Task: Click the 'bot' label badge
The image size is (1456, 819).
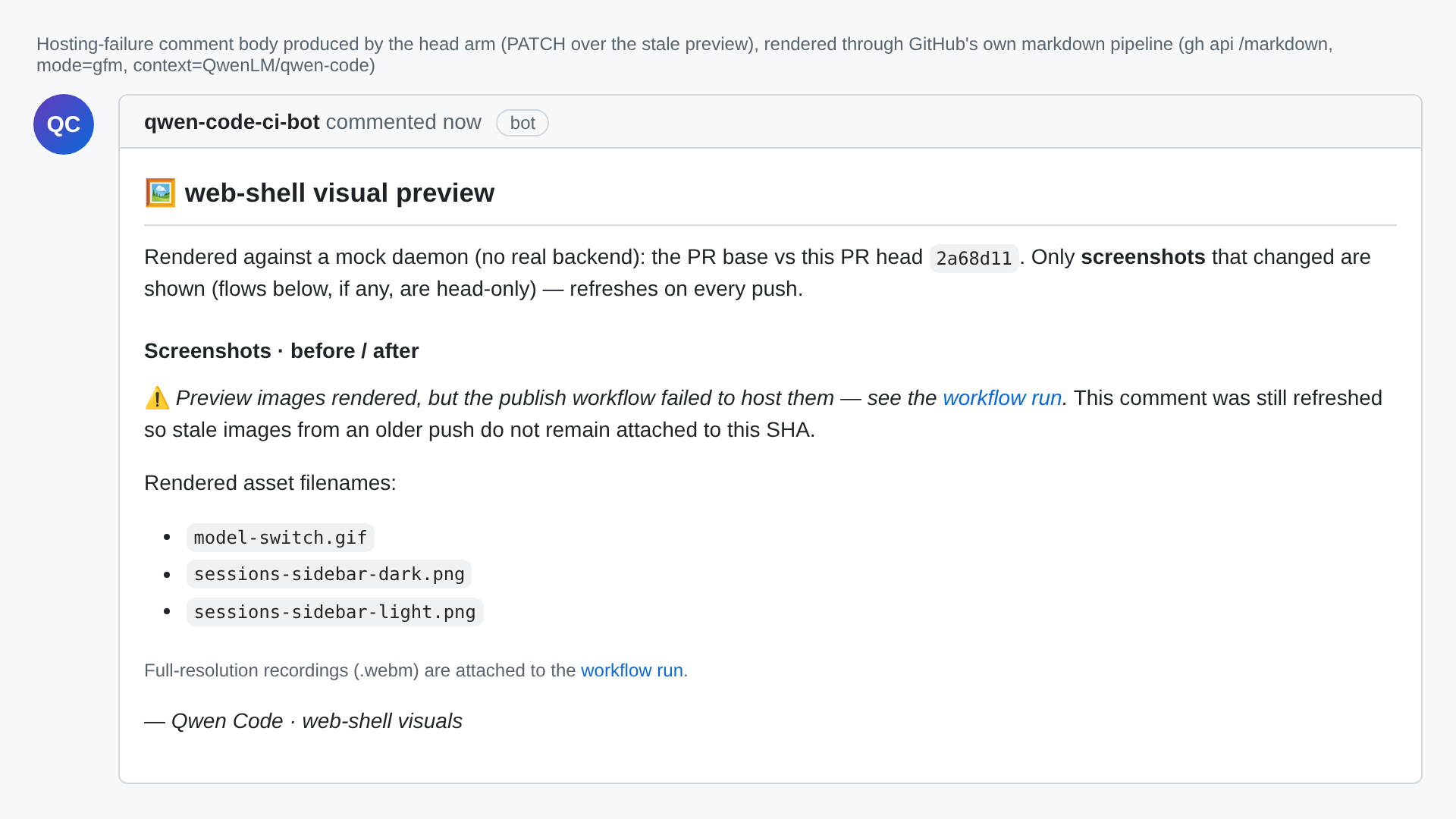Action: point(522,123)
